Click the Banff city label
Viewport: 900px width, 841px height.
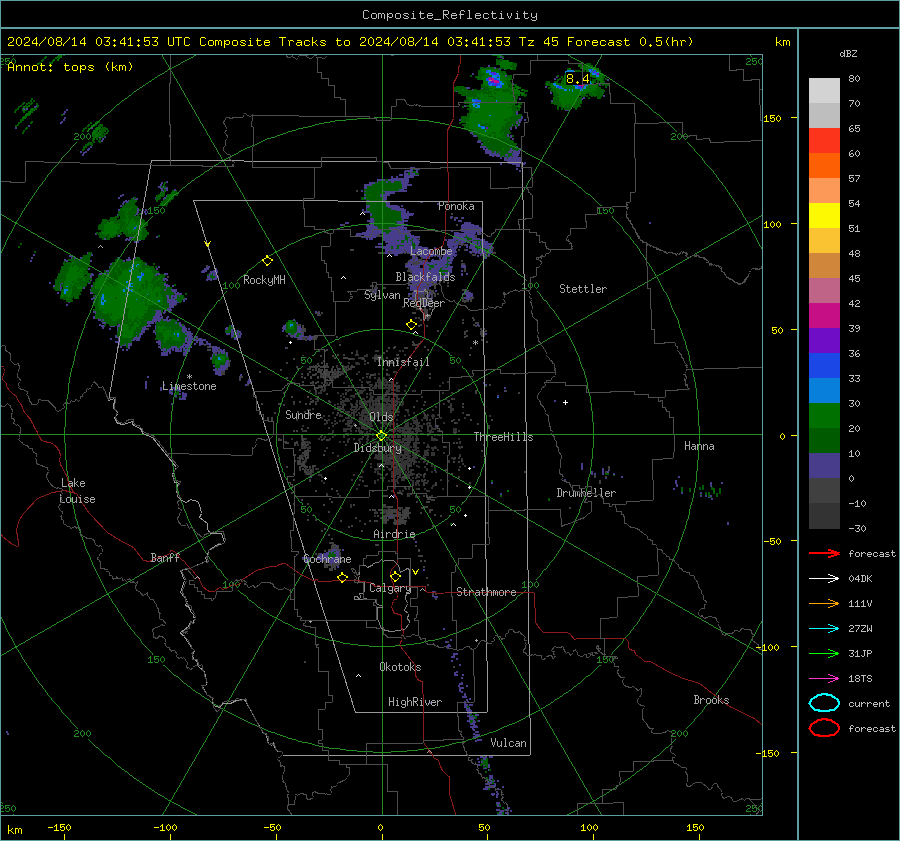165,557
